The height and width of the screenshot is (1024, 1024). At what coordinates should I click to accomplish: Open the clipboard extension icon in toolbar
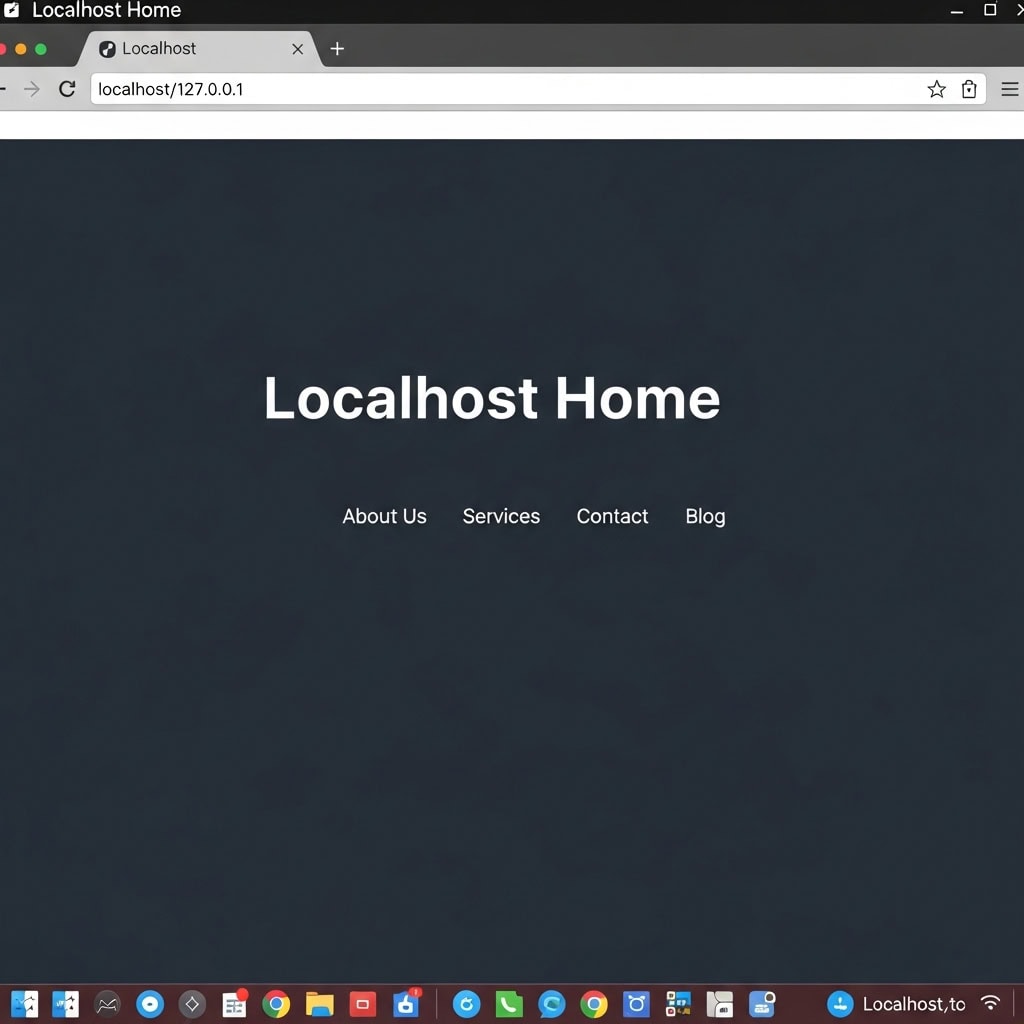[968, 90]
